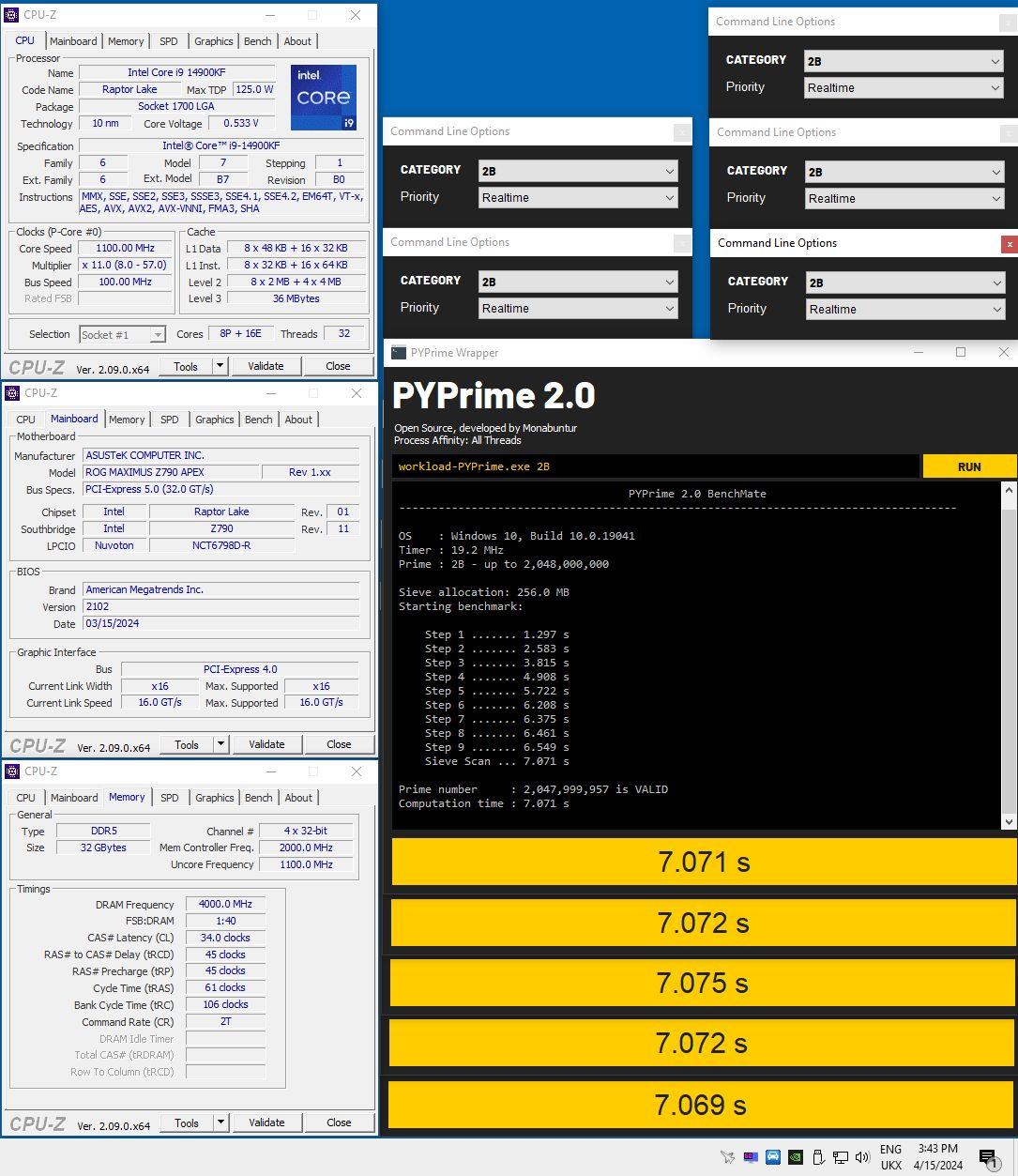Open the notification center icon
Screen dimensions: 1018x1176
[x=988, y=1158]
